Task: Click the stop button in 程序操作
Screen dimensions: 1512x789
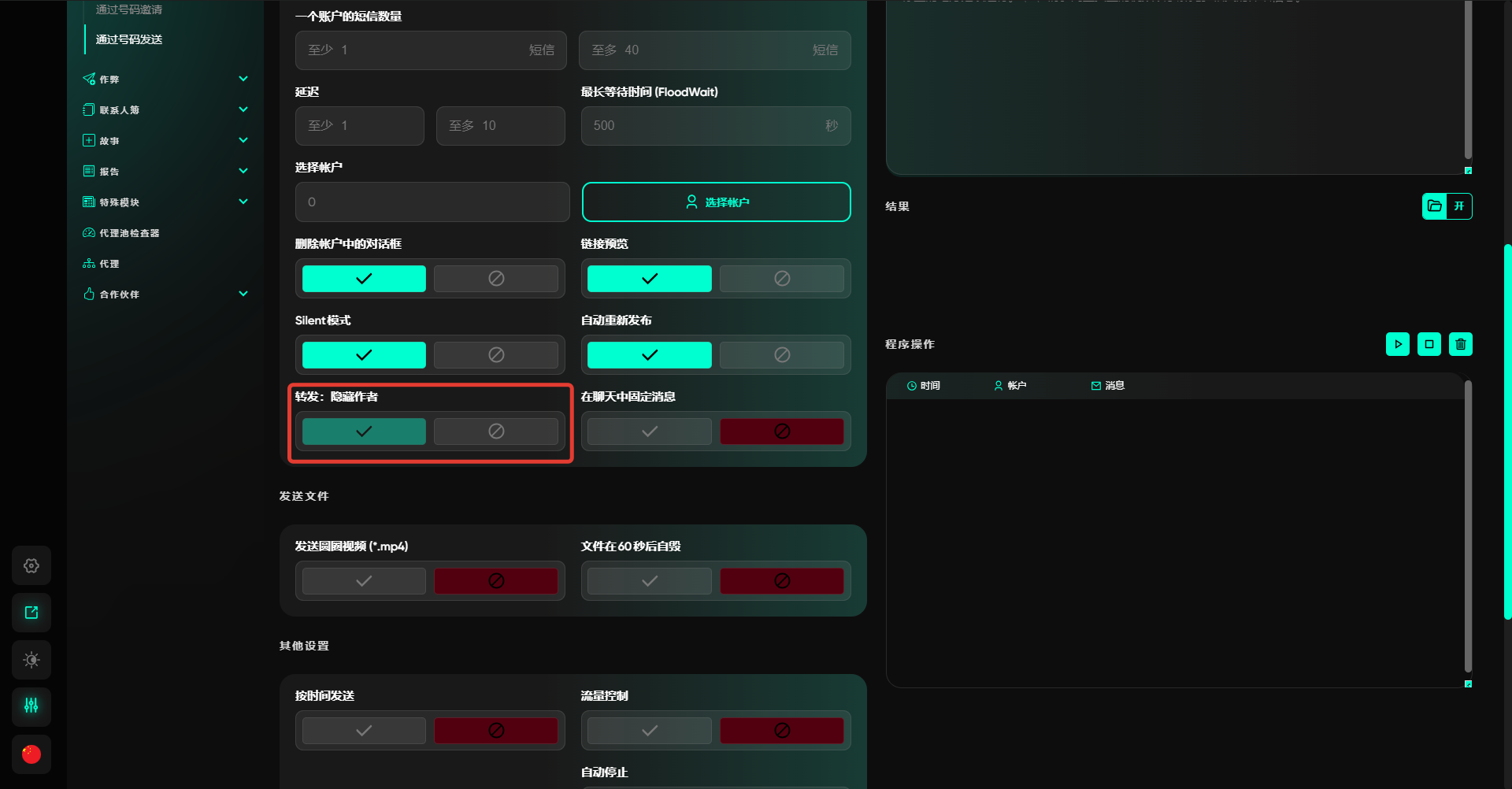Action: pos(1429,344)
